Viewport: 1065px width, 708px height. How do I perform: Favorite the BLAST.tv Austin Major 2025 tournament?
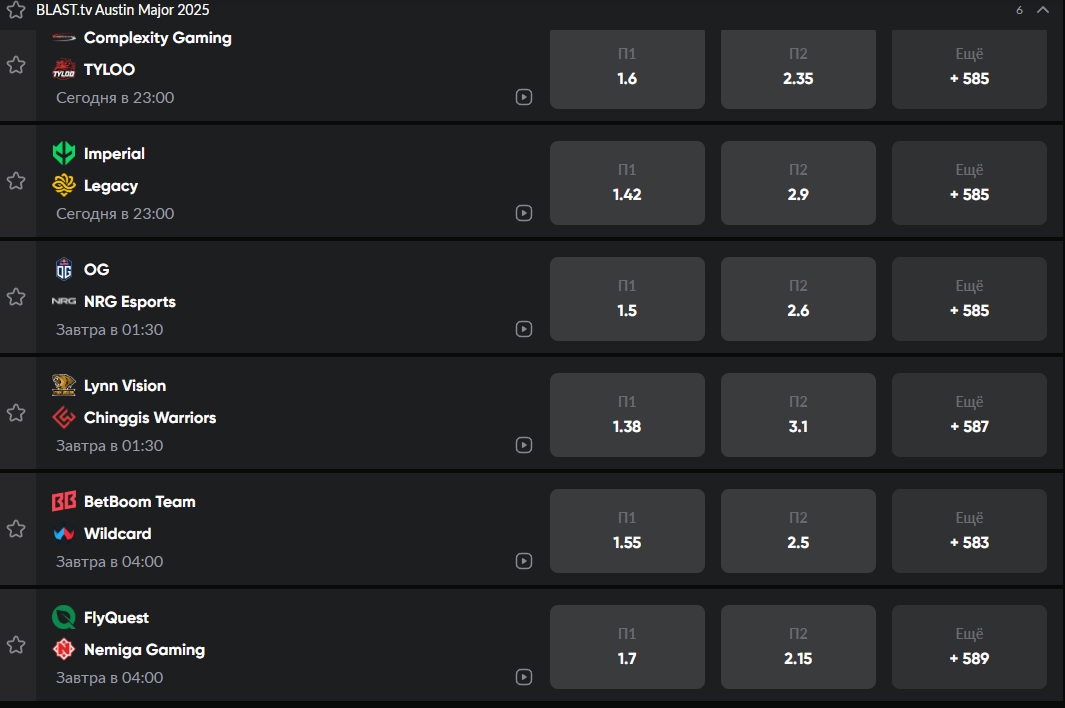coord(16,10)
